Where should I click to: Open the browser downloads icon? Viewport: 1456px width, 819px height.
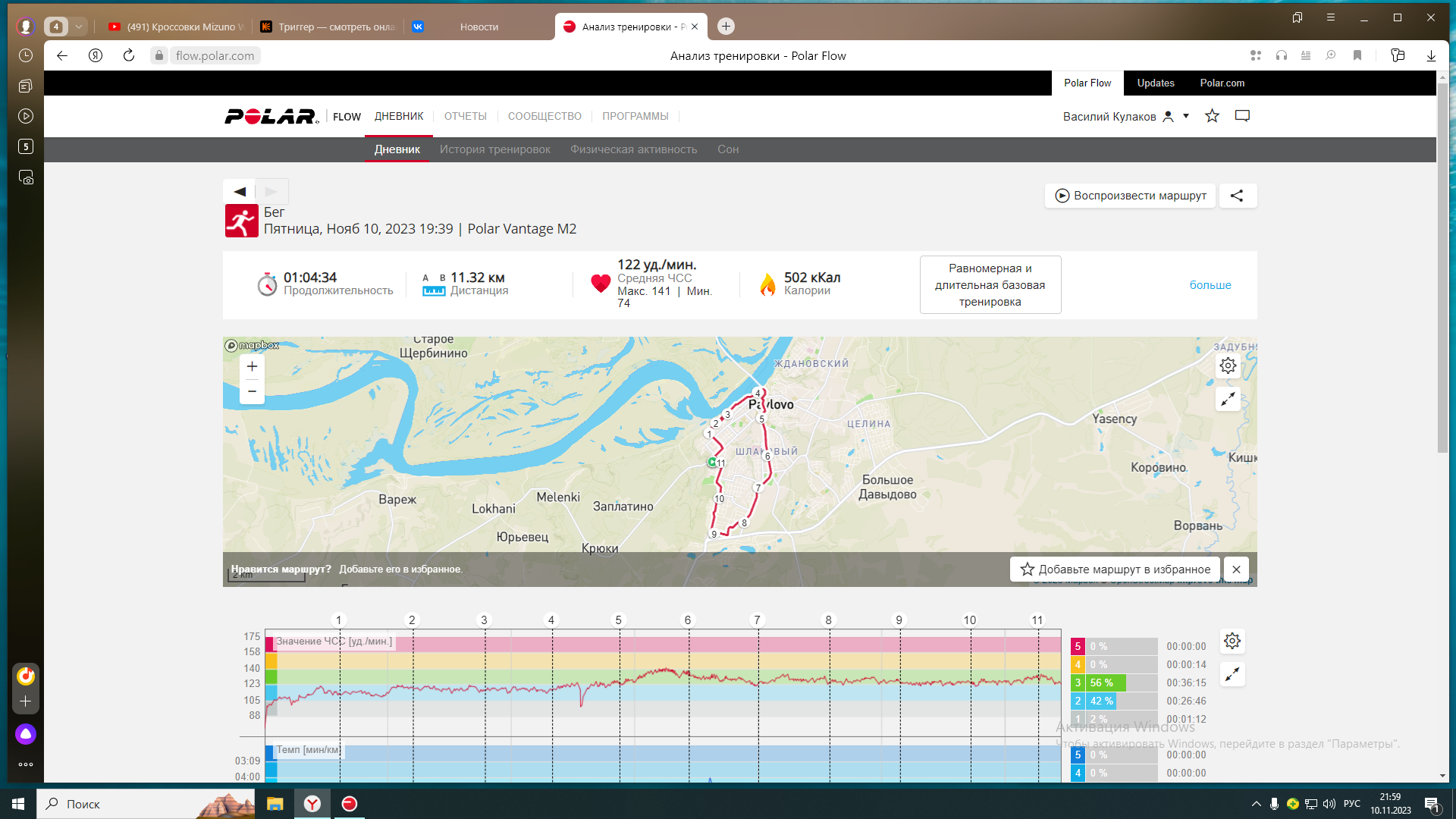tap(1431, 55)
